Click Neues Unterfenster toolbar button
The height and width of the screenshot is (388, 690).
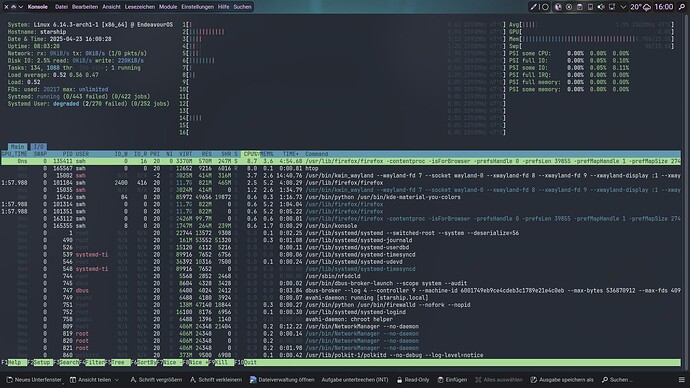[x=34, y=380]
